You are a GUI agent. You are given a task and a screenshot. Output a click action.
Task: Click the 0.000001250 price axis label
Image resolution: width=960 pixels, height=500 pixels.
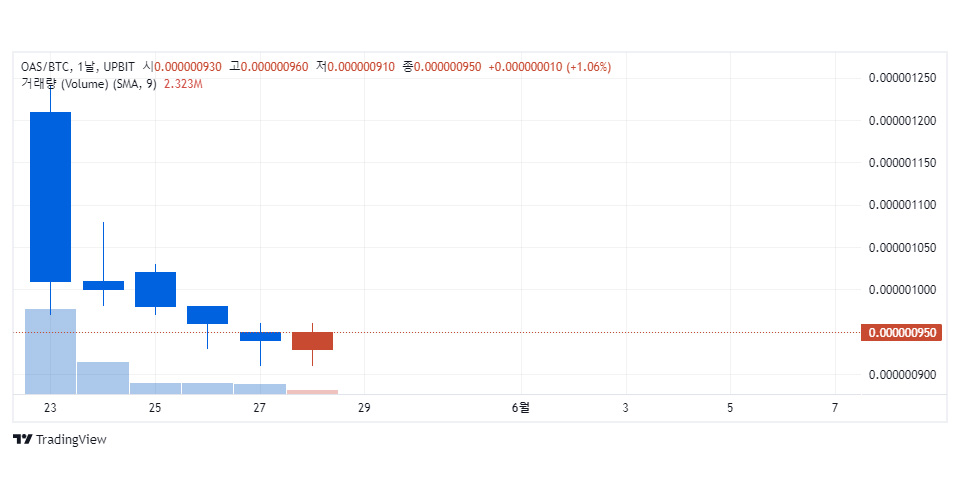tap(901, 78)
